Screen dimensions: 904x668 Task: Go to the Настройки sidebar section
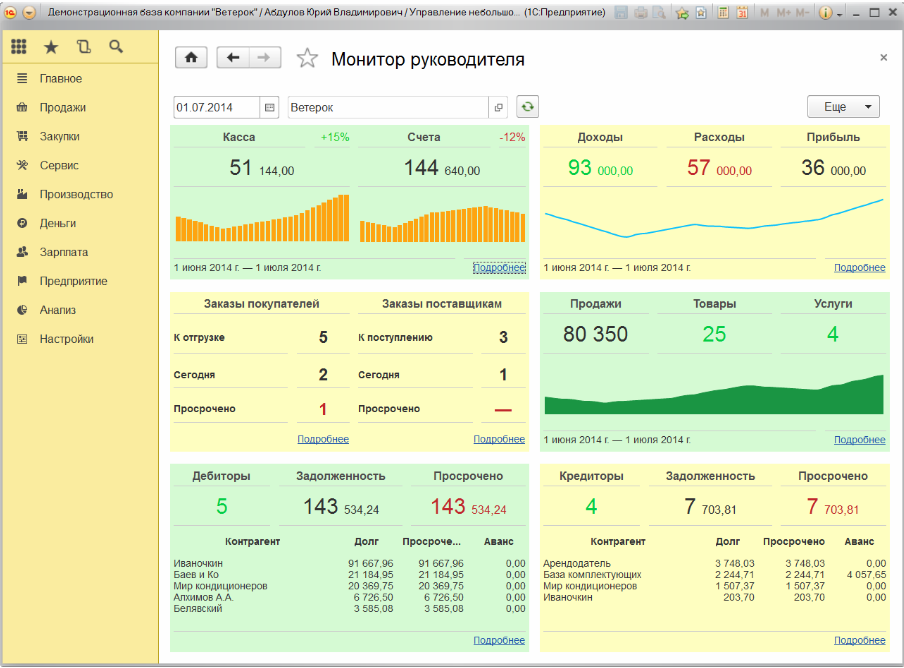66,339
